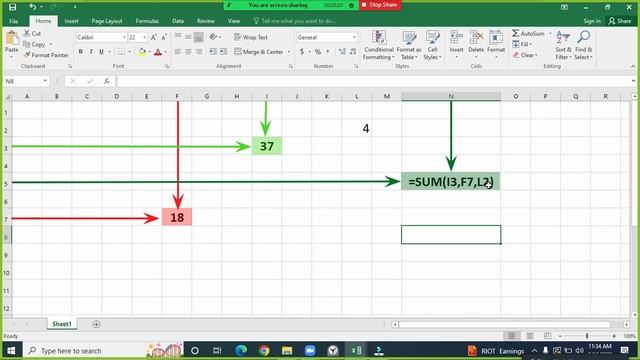The image size is (640, 360).
Task: Click Decrease Decimal icon
Action: pyautogui.click(x=353, y=51)
